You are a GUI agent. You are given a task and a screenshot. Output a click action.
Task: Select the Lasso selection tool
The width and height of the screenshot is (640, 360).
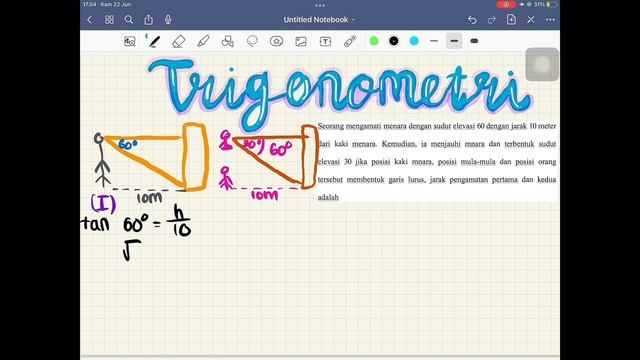click(x=252, y=41)
